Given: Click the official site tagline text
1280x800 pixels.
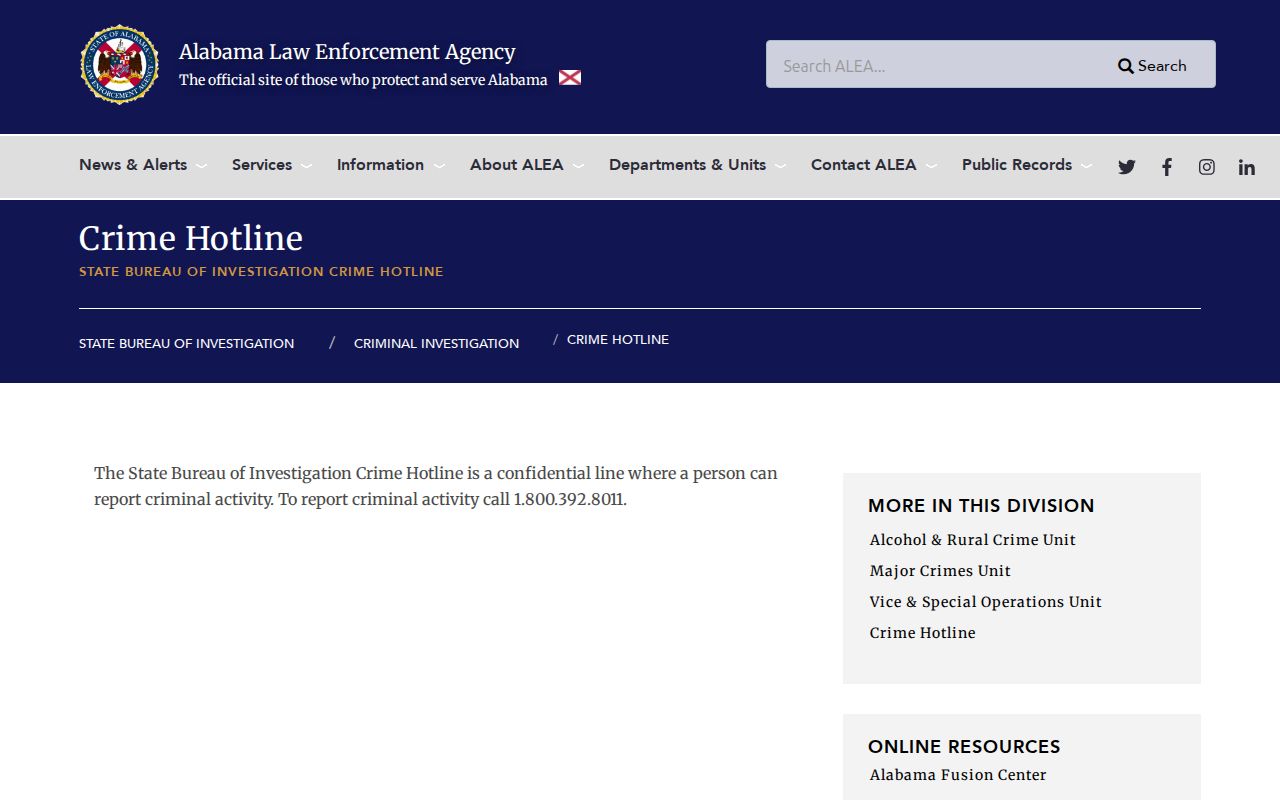Looking at the screenshot, I should tap(363, 80).
